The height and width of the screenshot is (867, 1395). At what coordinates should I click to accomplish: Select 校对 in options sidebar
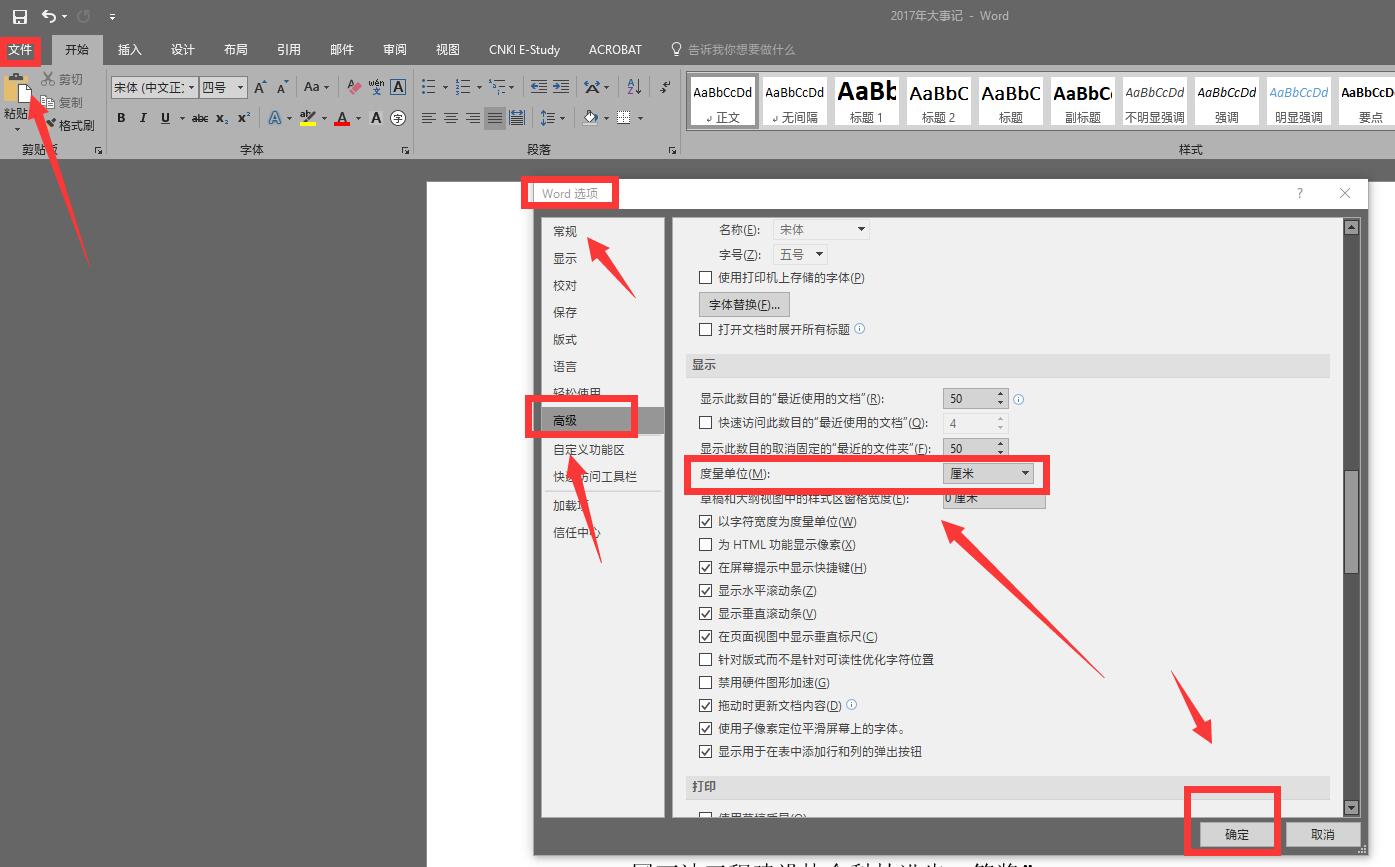(x=603, y=285)
